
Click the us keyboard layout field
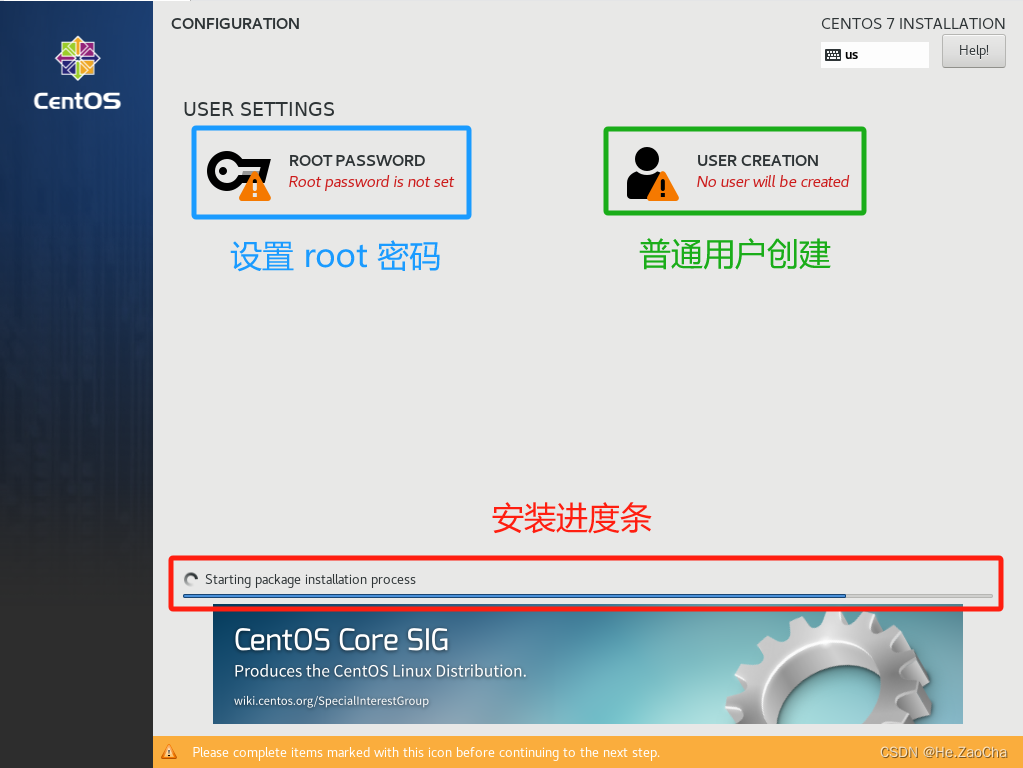874,55
